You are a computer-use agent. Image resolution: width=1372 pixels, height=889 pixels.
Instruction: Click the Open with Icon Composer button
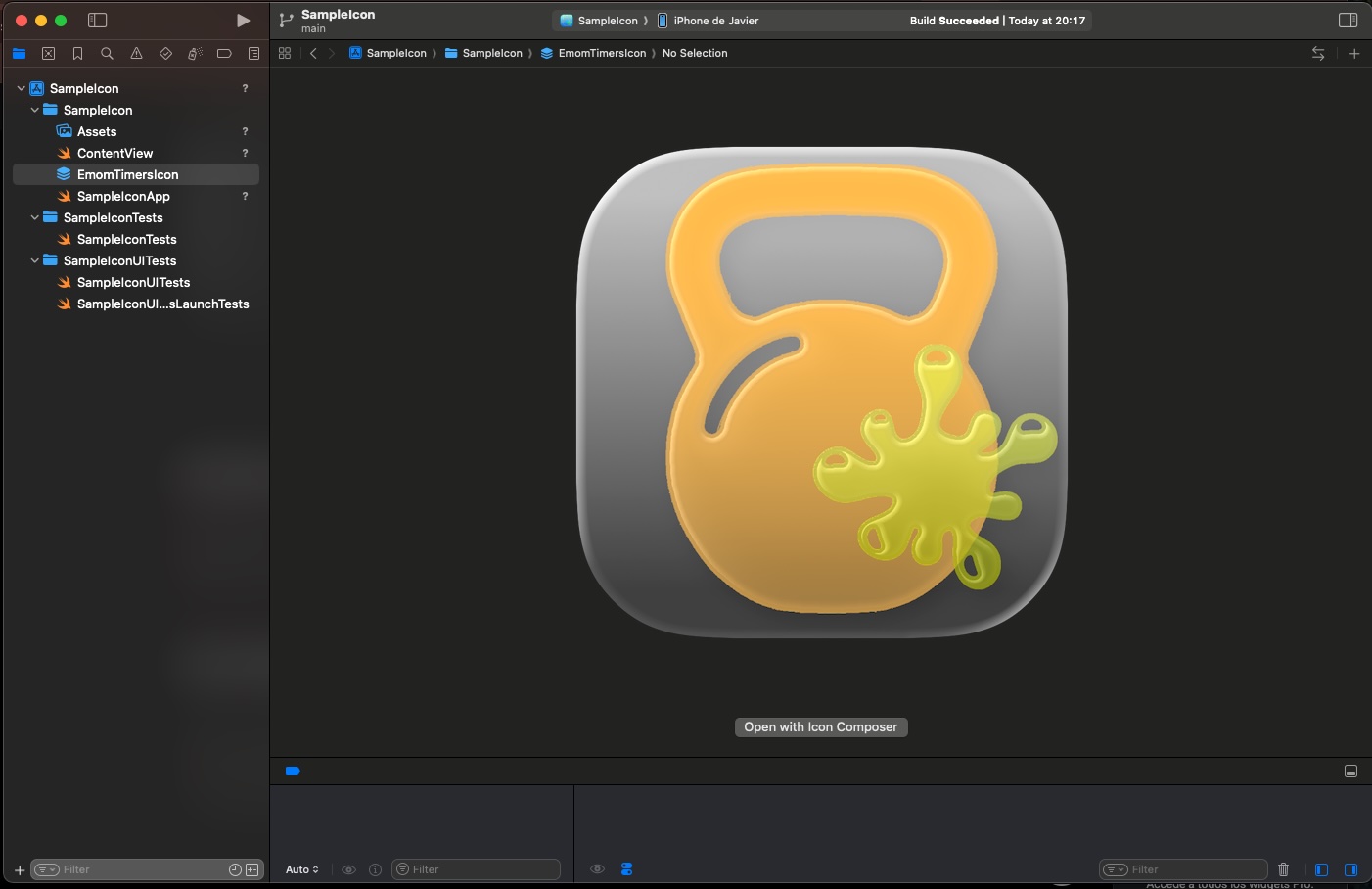click(x=821, y=727)
